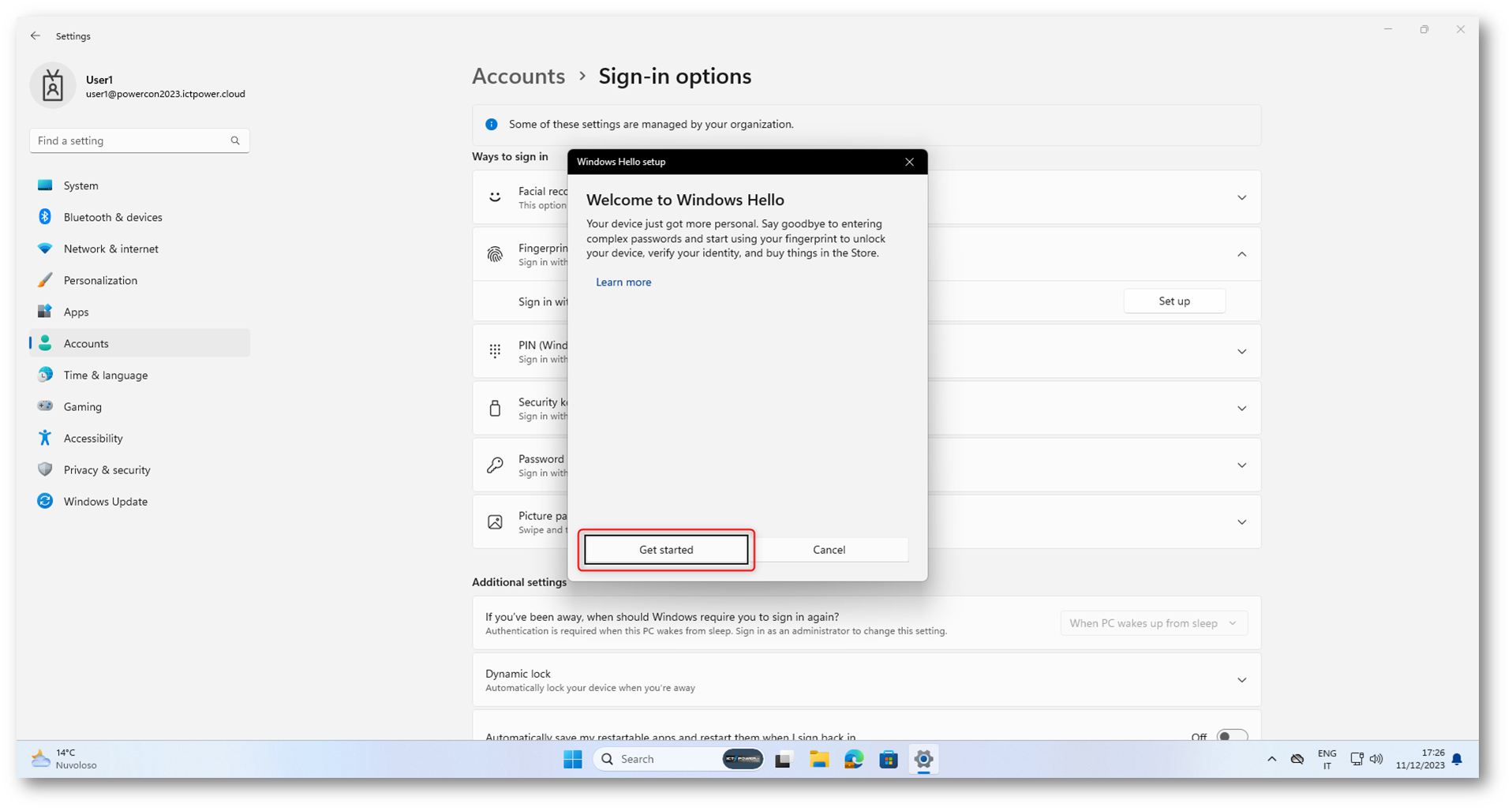The height and width of the screenshot is (811, 1512).
Task: Go back using the Settings back arrow
Action: tap(36, 36)
